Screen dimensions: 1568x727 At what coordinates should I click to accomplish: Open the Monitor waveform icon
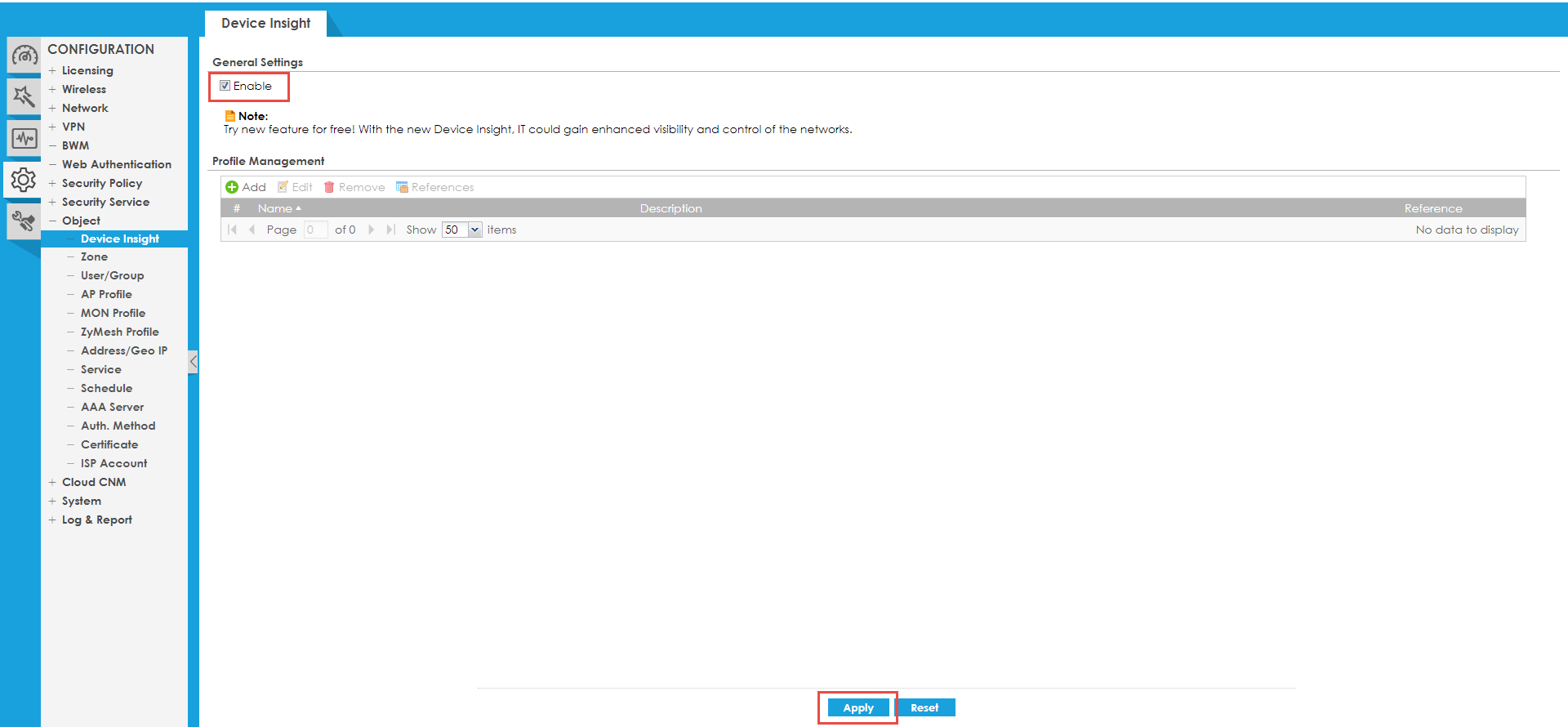24,138
